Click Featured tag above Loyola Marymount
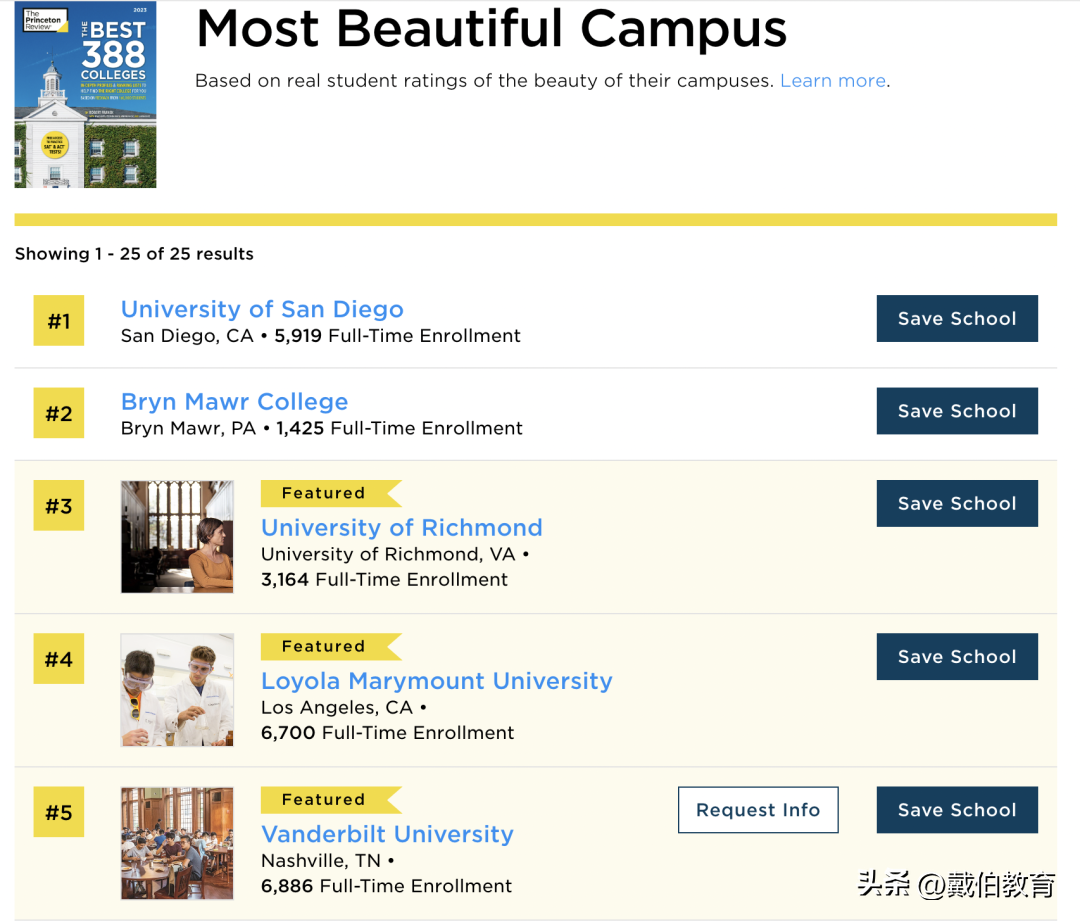Screen dimensions: 1080x922 324,647
